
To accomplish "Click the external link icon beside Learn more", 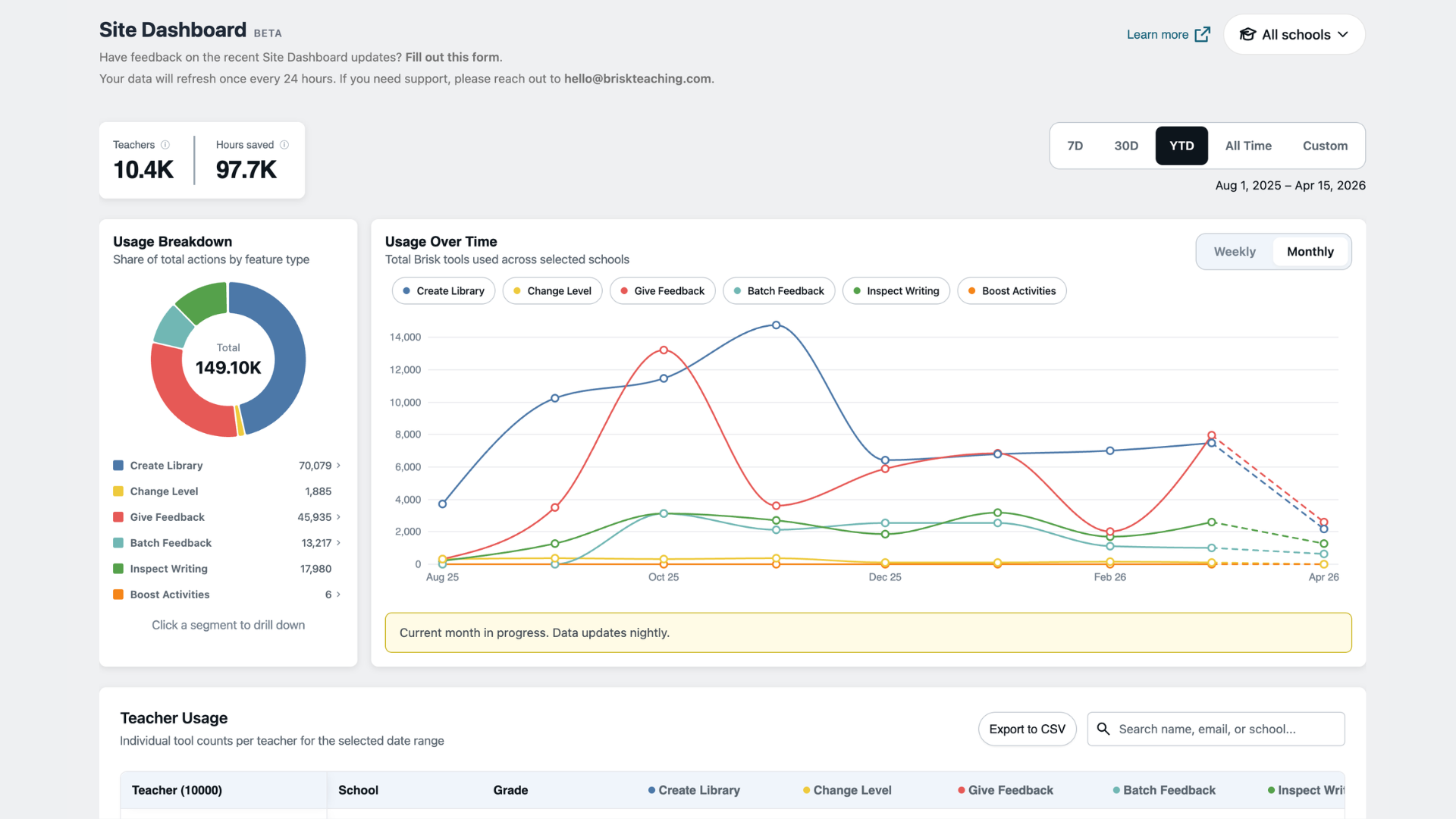I will pyautogui.click(x=1202, y=35).
